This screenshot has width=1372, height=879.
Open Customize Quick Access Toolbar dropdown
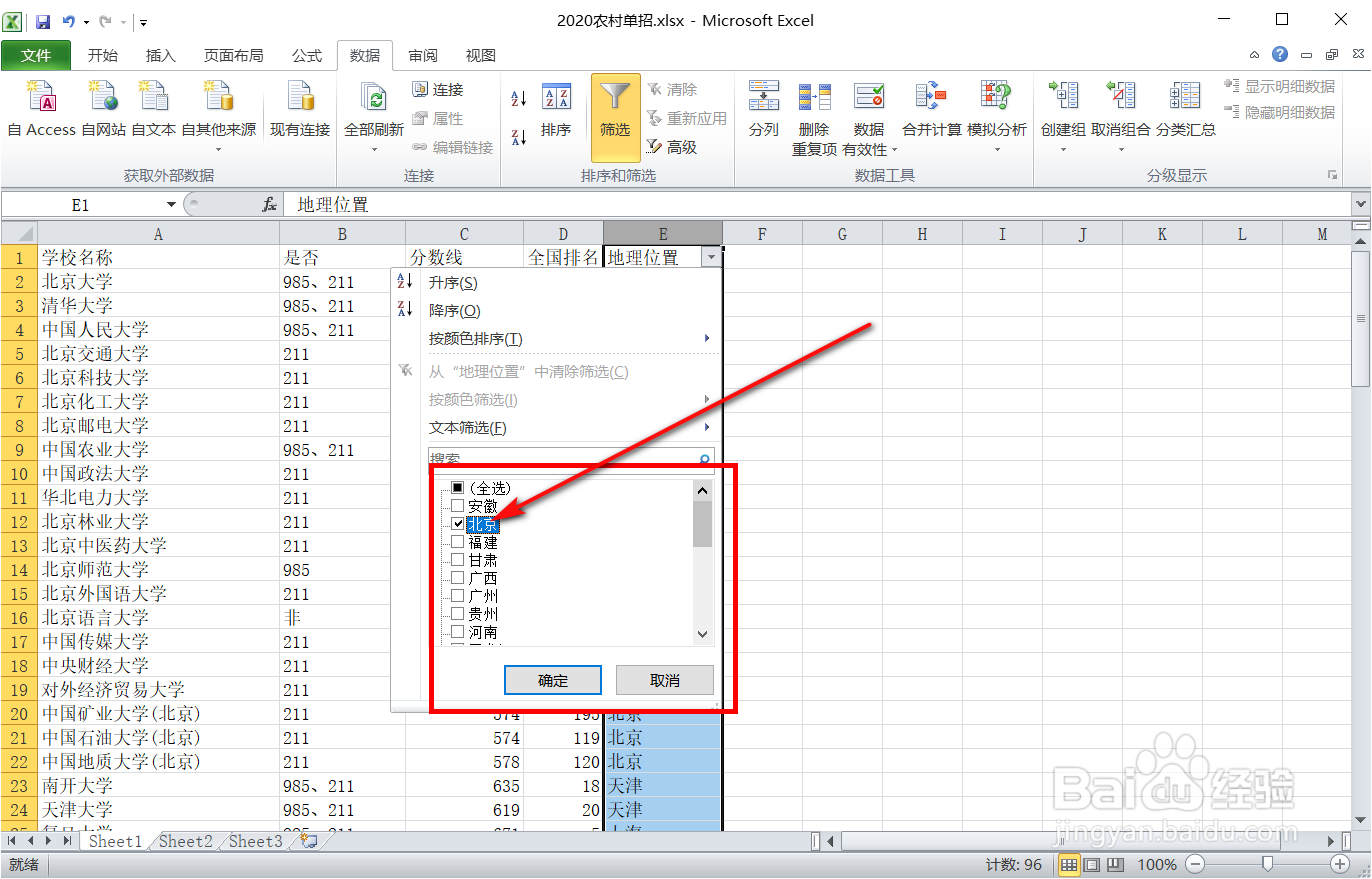[144, 21]
